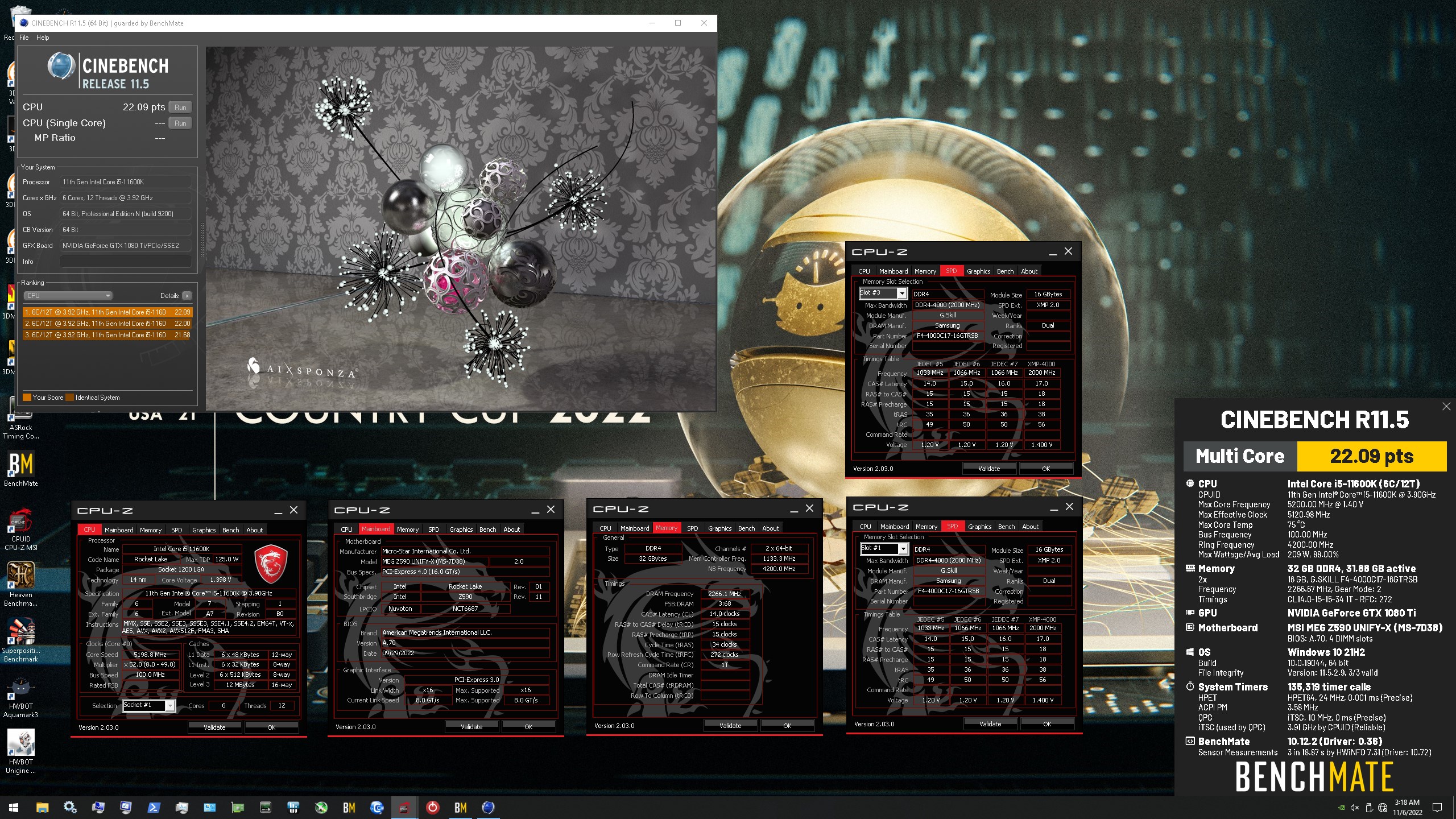Open the Superposition Benchmark desktop shortcut
This screenshot has height=819, width=1456.
21,640
